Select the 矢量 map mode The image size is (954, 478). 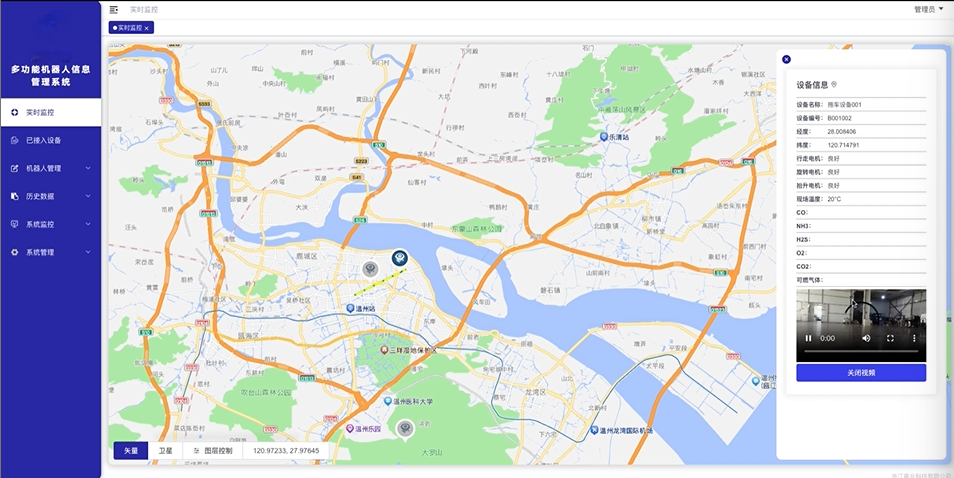pyautogui.click(x=131, y=451)
